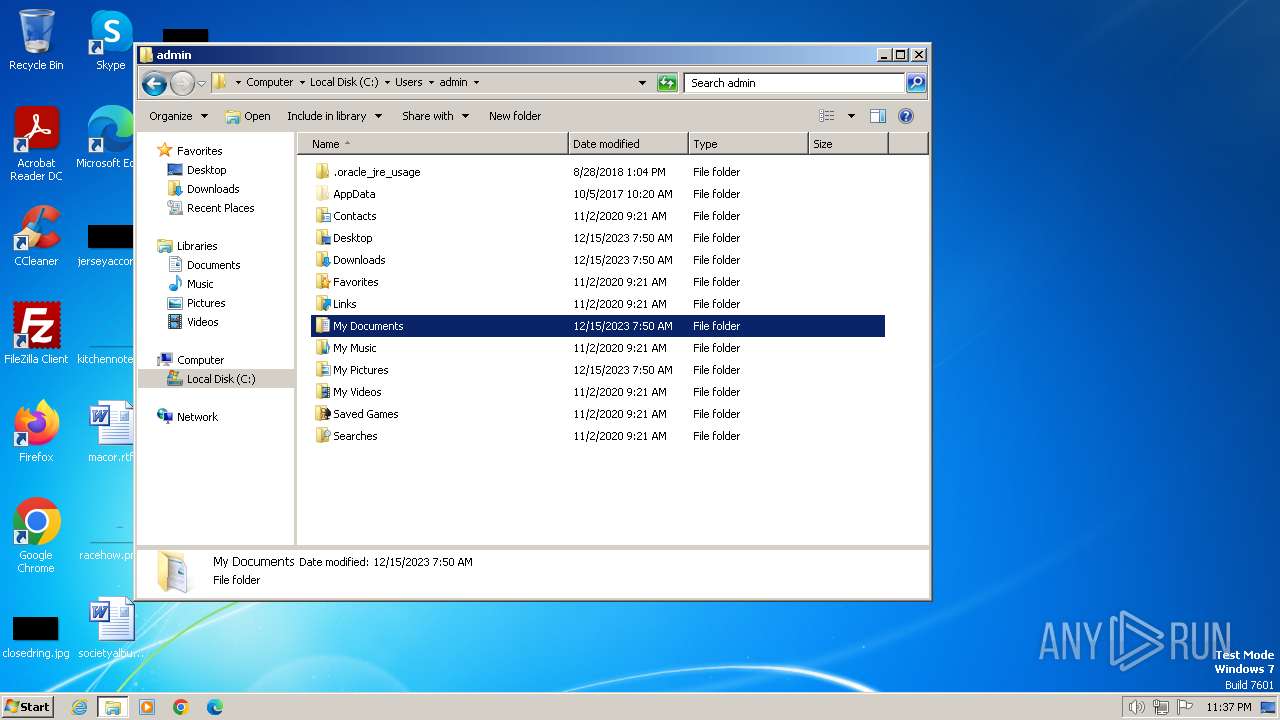Open the Help question mark icon

point(906,116)
